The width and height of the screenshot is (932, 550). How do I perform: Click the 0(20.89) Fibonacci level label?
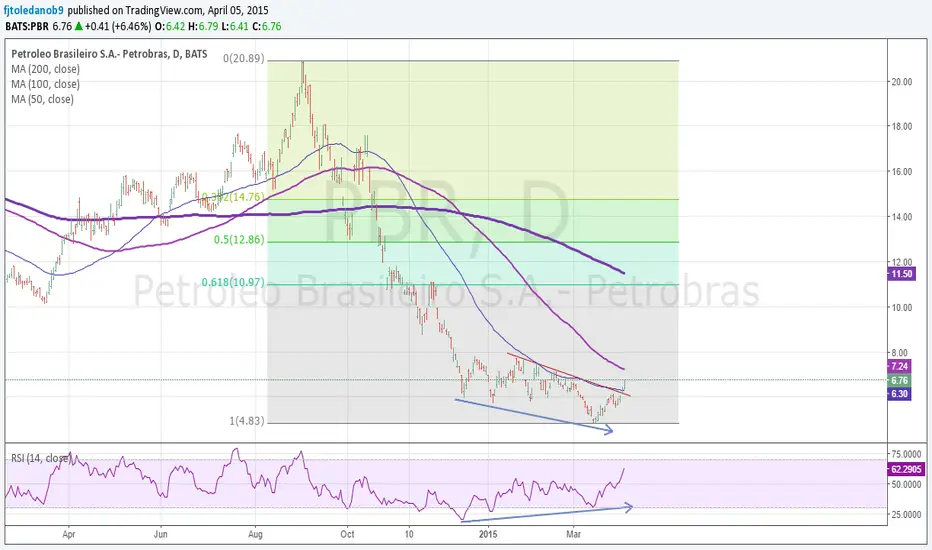click(x=244, y=58)
